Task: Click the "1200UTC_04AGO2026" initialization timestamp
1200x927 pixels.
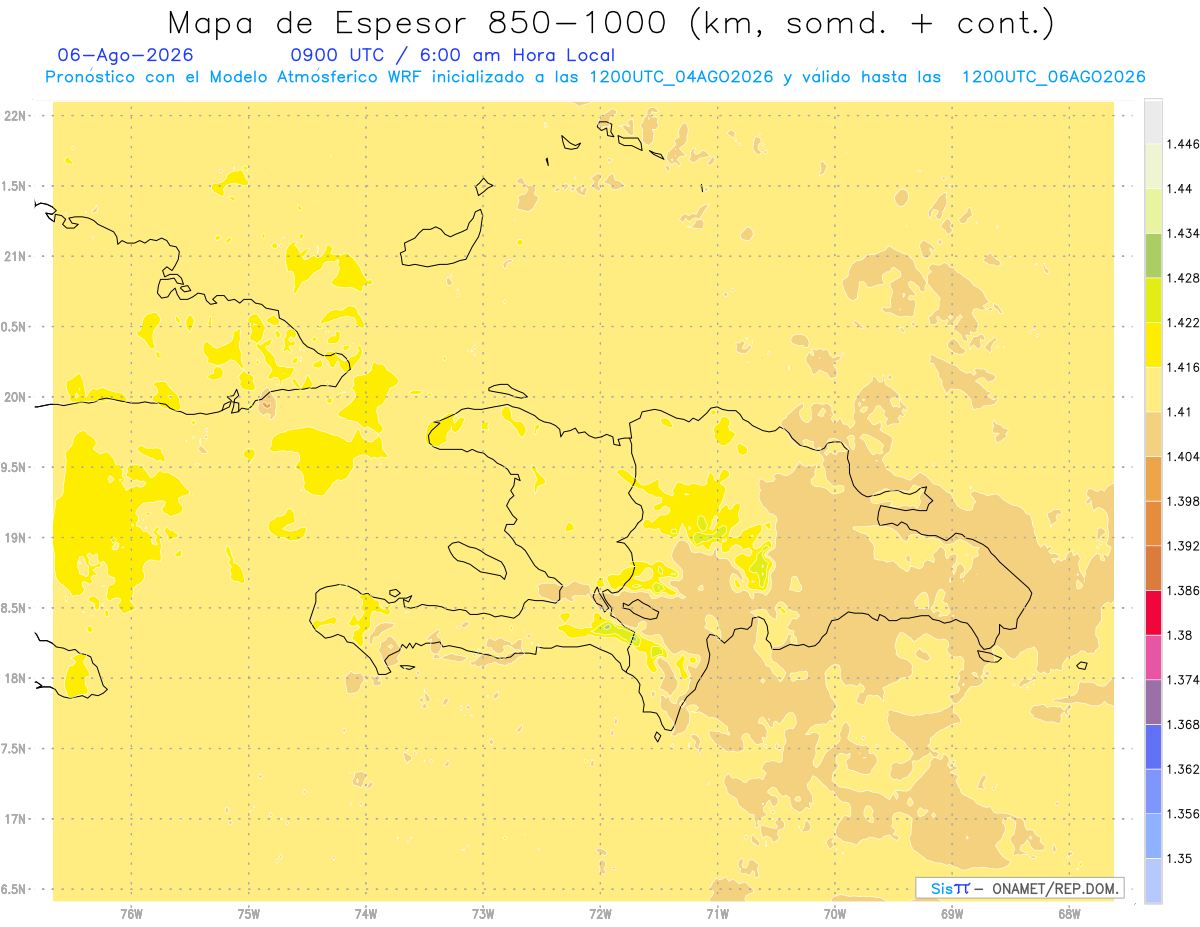Action: pos(682,77)
